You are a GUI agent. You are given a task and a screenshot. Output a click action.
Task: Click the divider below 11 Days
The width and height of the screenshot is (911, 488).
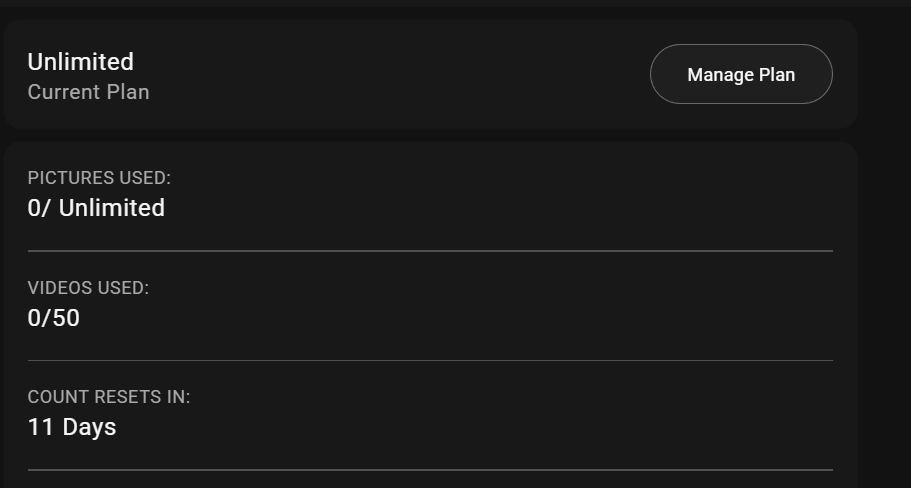[x=430, y=469]
